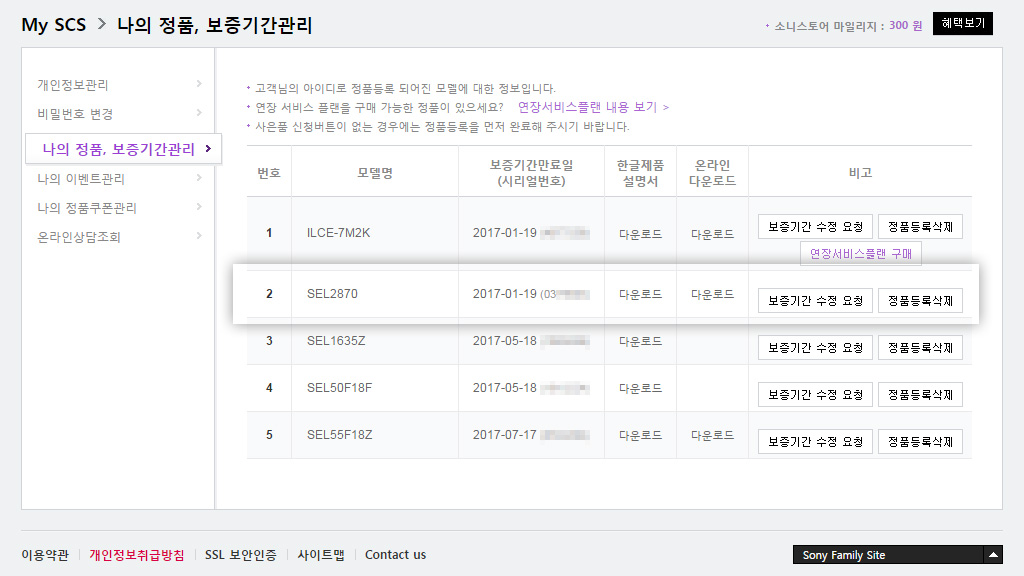Go to 나의 정품쿠폰관리
This screenshot has width=1024, height=576.
[x=87, y=208]
